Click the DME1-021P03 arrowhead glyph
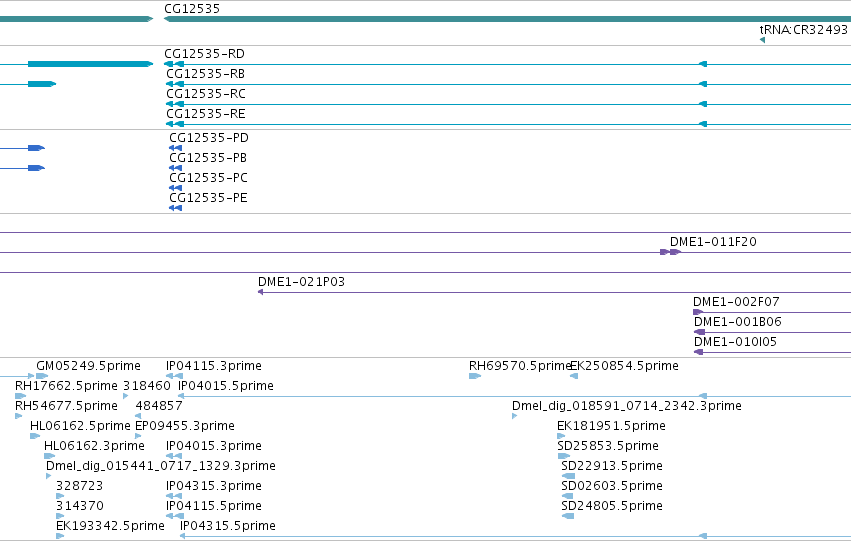The image size is (851, 541). click(x=261, y=292)
